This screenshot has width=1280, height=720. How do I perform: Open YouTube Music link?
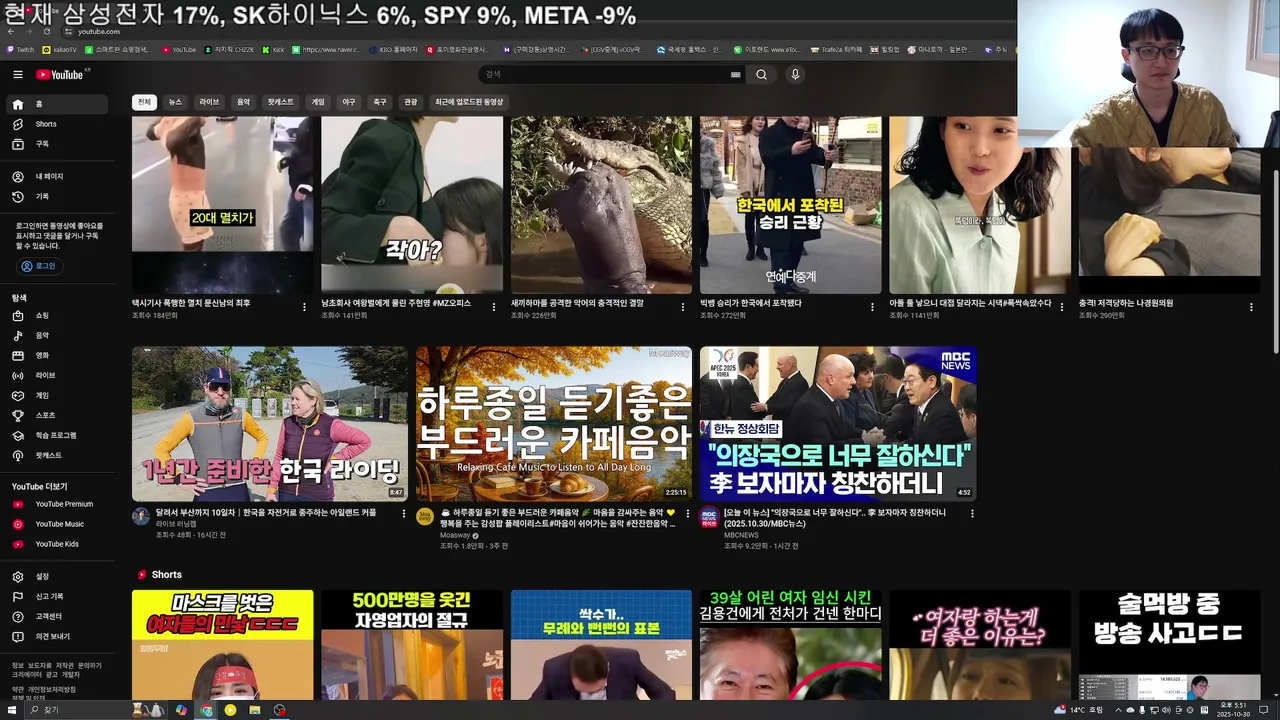pyautogui.click(x=59, y=524)
